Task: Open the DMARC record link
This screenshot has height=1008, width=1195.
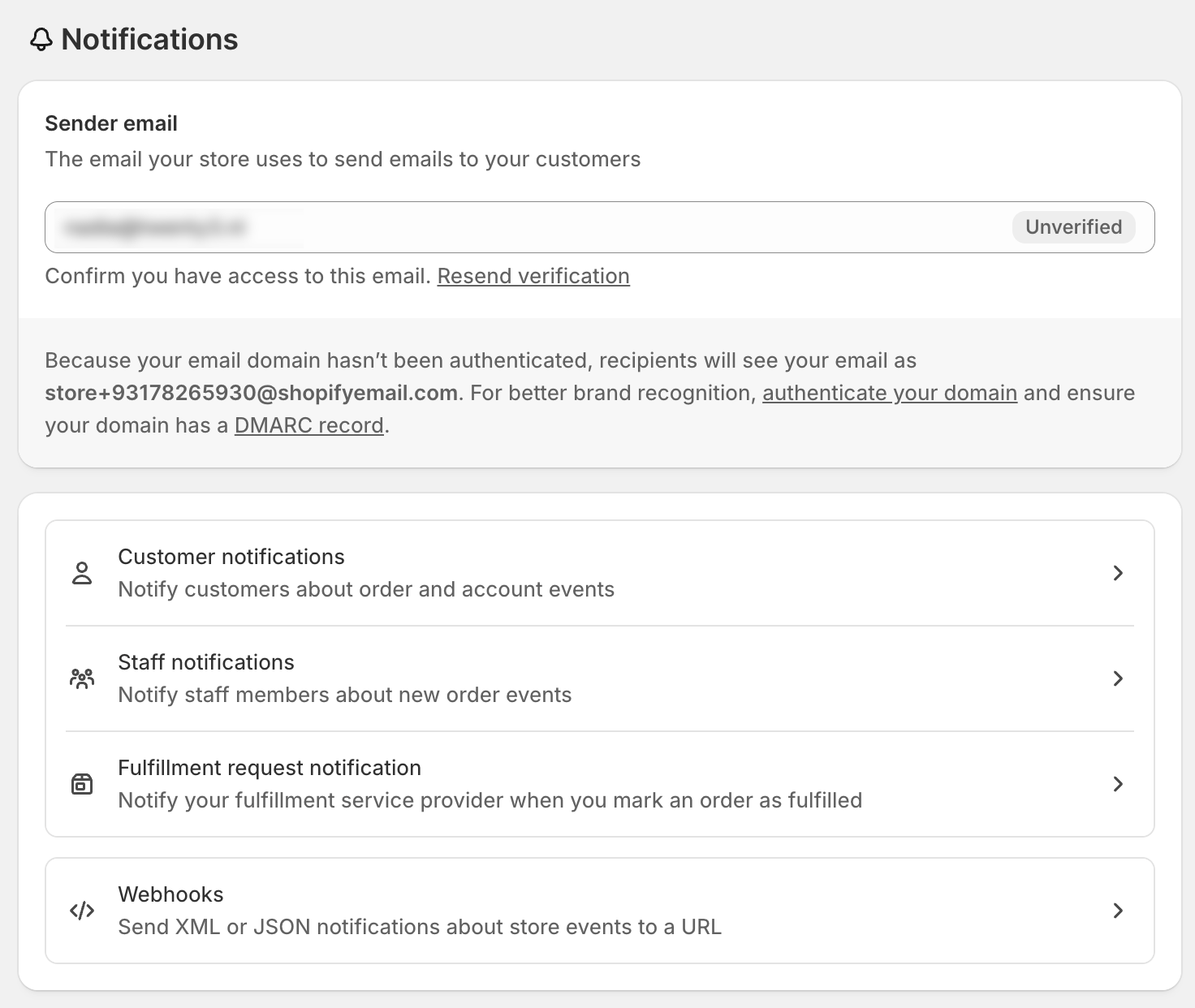Action: tap(308, 425)
